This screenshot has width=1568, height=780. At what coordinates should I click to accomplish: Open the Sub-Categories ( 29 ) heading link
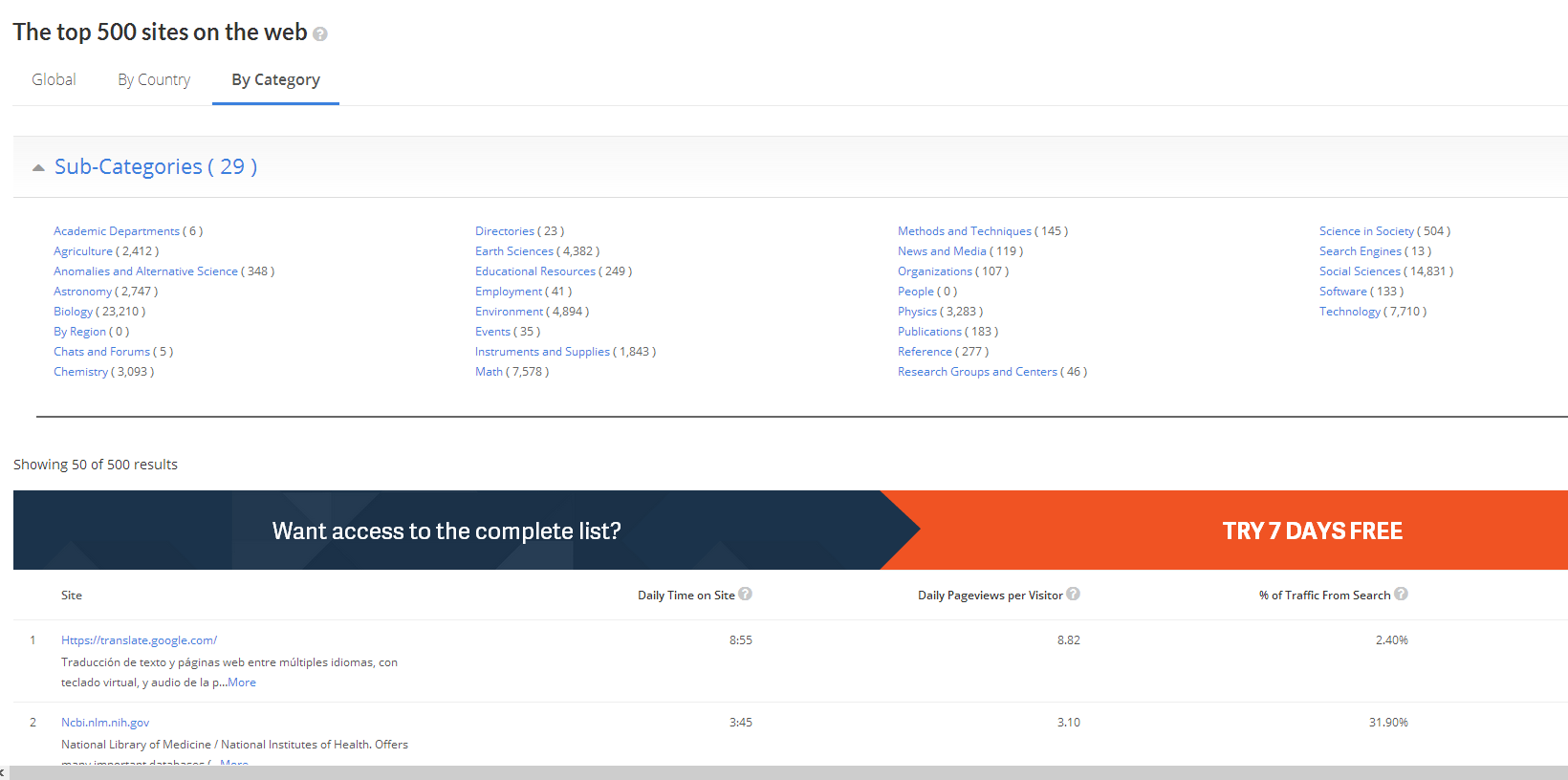tap(156, 166)
